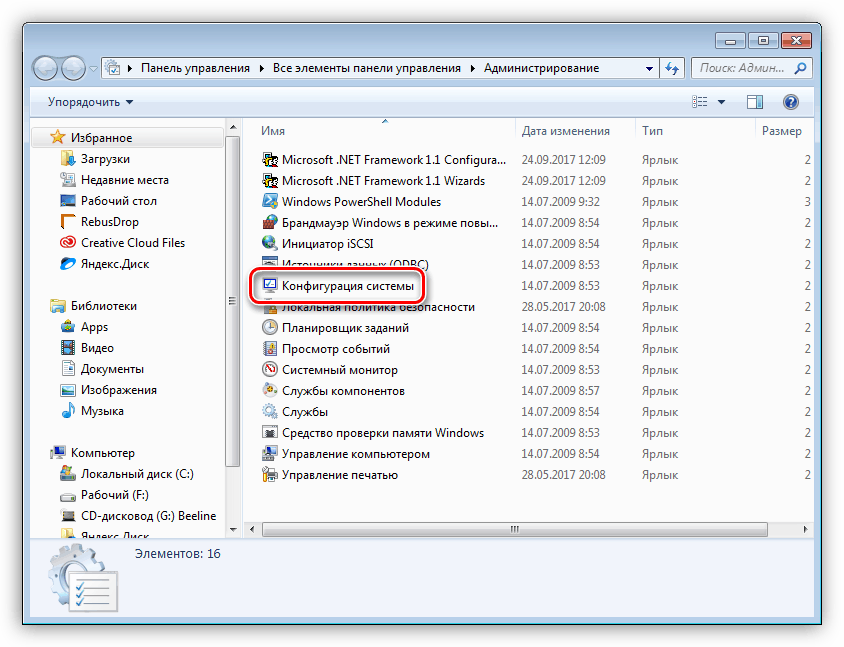Select RebusDrop in Favorites
Viewport: 844px width, 647px height.
pyautogui.click(x=100, y=221)
